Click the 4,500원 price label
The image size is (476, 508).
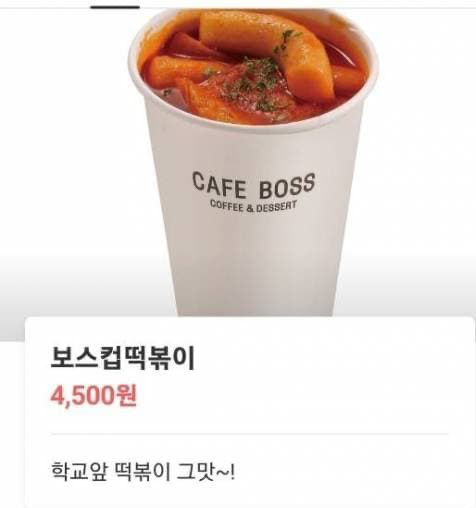point(94,396)
